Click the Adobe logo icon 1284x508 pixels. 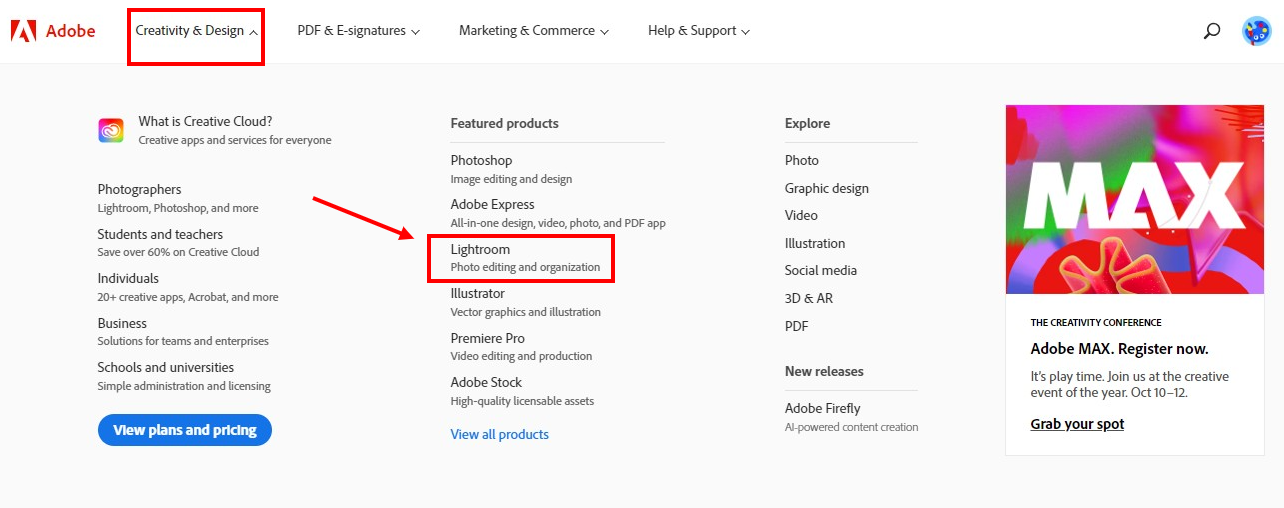[24, 31]
